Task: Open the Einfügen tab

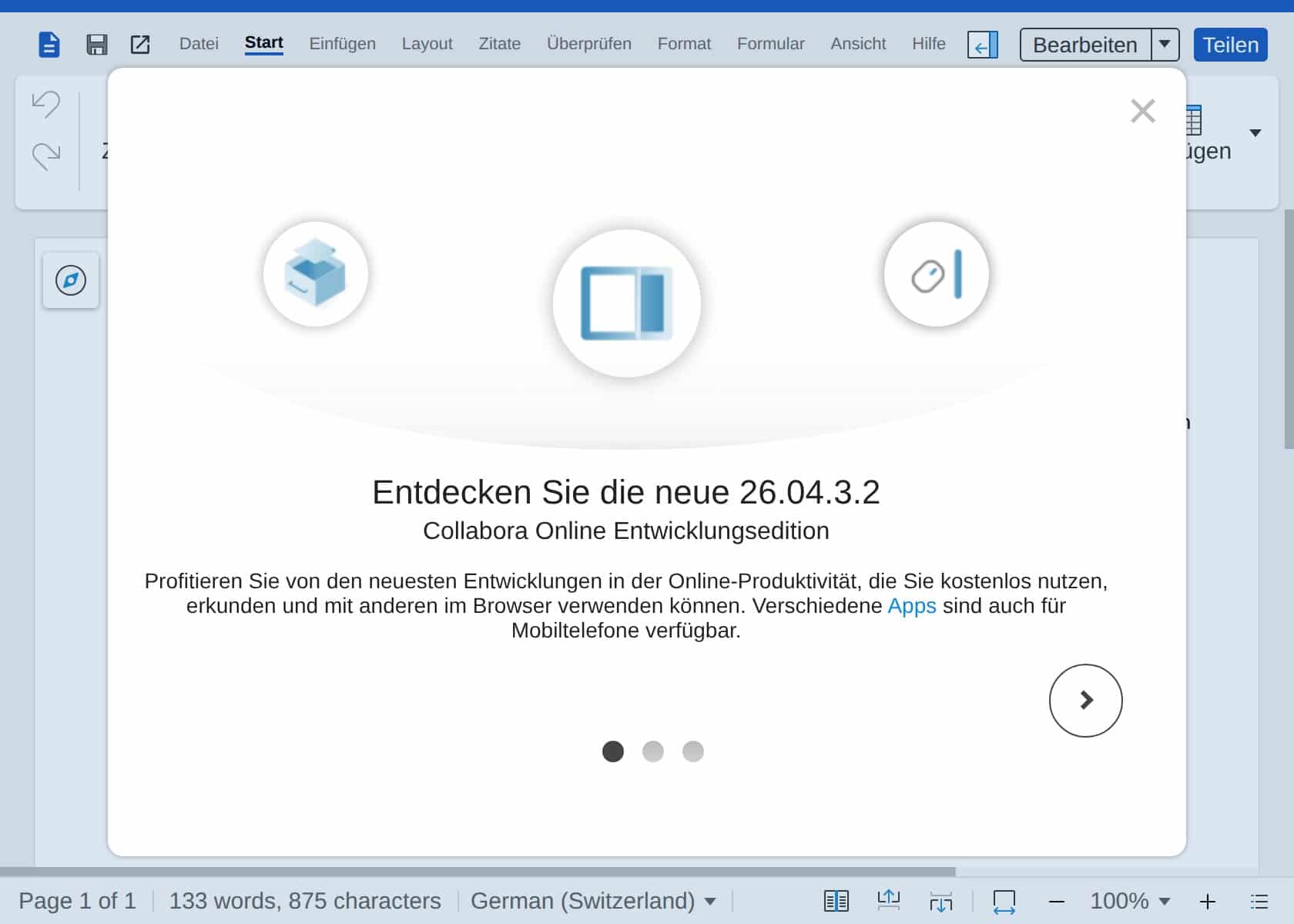Action: click(x=343, y=44)
